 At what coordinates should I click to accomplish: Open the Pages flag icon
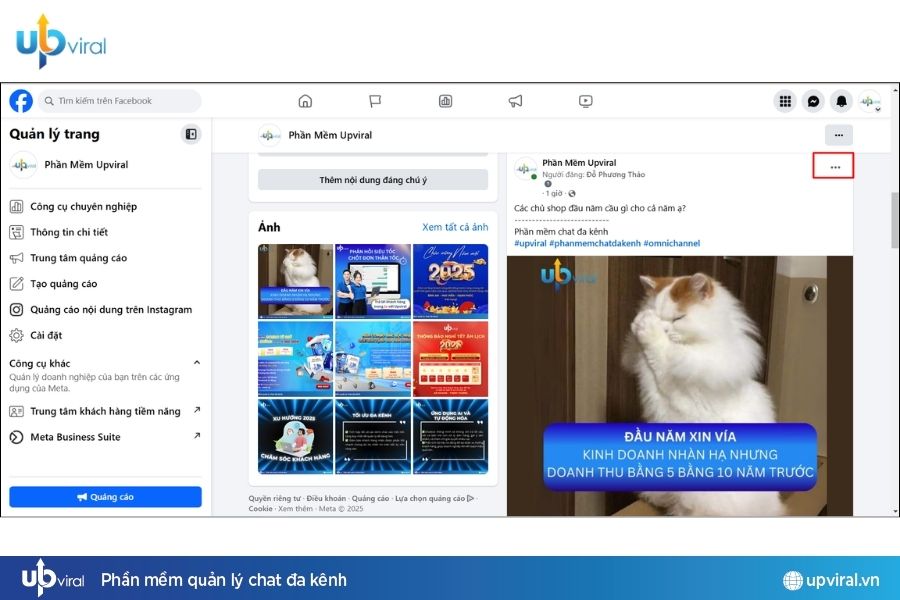(375, 101)
